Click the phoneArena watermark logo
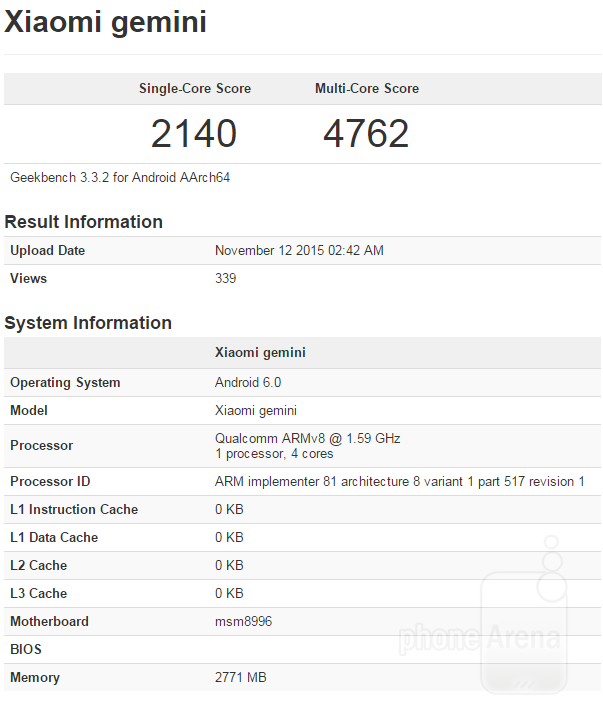Image resolution: width=603 pixels, height=703 pixels. coord(480,636)
